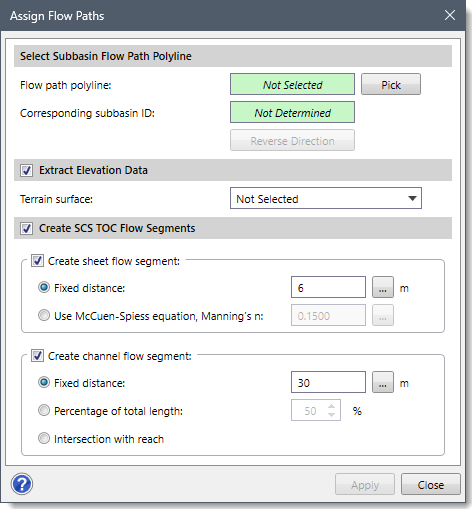
Task: Click the Select Subbasin Flow Path Polyline header
Action: [x=233, y=56]
